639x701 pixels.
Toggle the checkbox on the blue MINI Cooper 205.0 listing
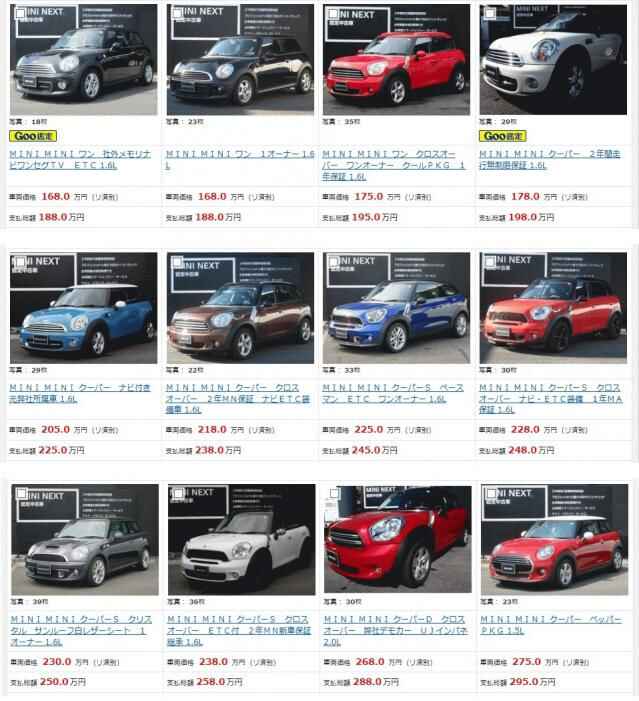20,262
